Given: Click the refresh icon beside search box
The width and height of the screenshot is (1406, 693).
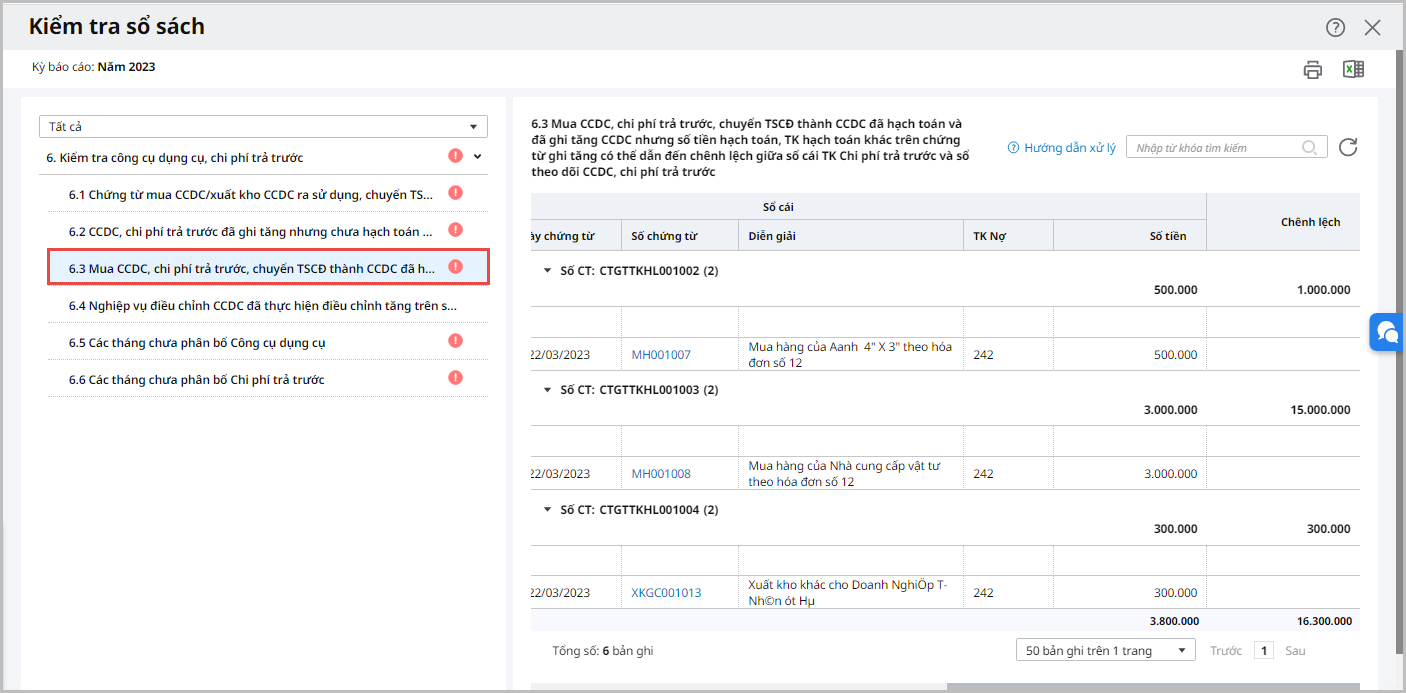Looking at the screenshot, I should (1348, 148).
